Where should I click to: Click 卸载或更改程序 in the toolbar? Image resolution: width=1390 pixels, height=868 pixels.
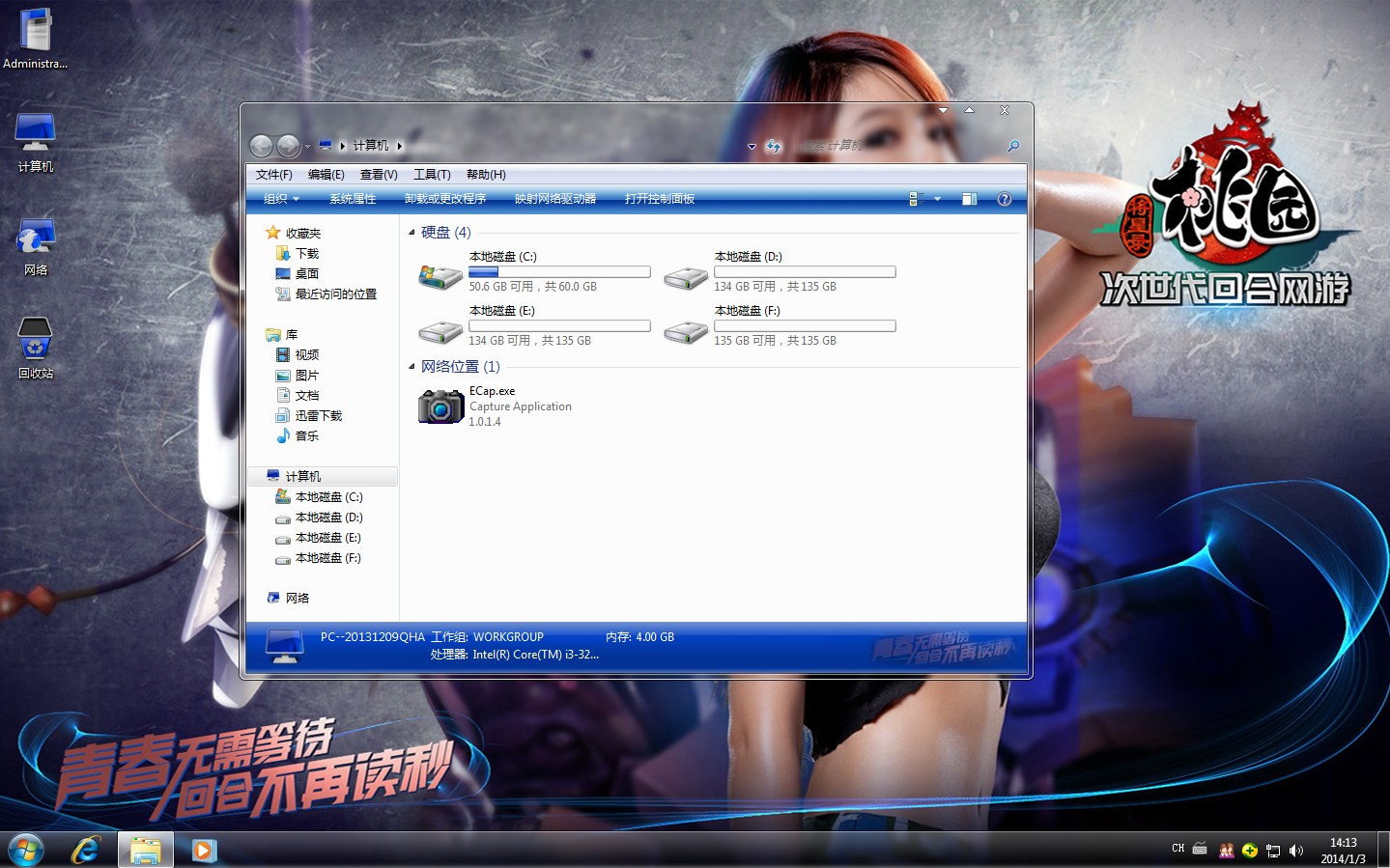445,199
